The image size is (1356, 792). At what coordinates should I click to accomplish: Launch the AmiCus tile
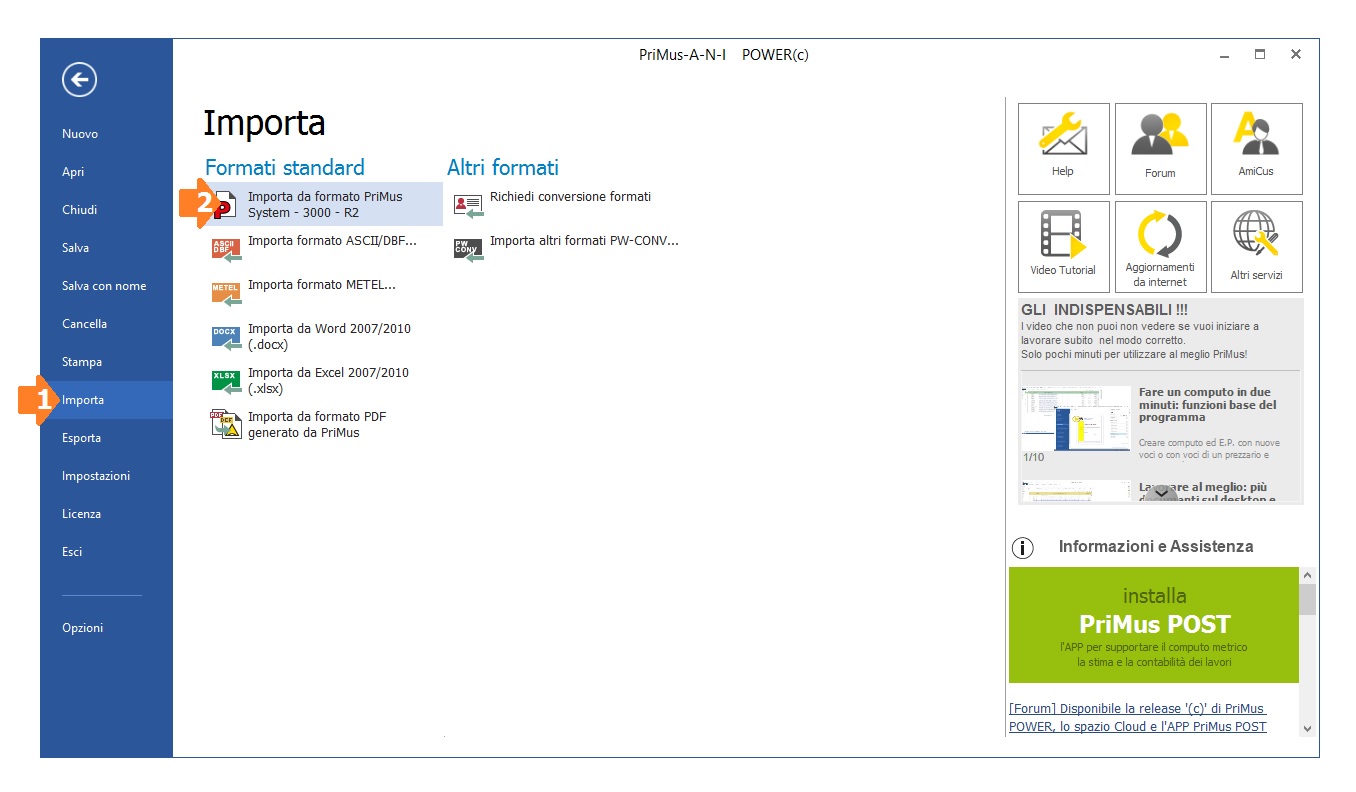point(1256,148)
